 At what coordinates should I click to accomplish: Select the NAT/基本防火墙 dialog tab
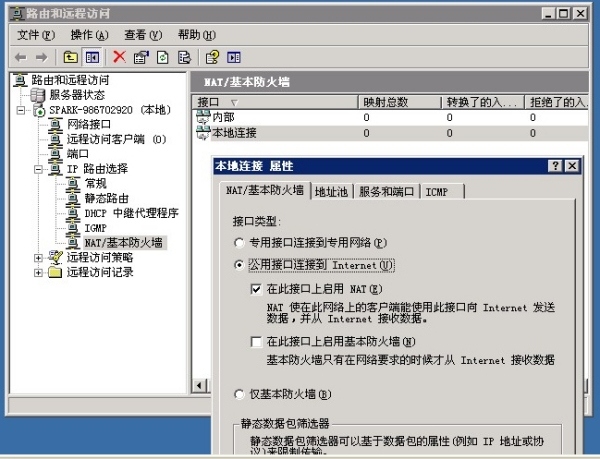tap(265, 190)
